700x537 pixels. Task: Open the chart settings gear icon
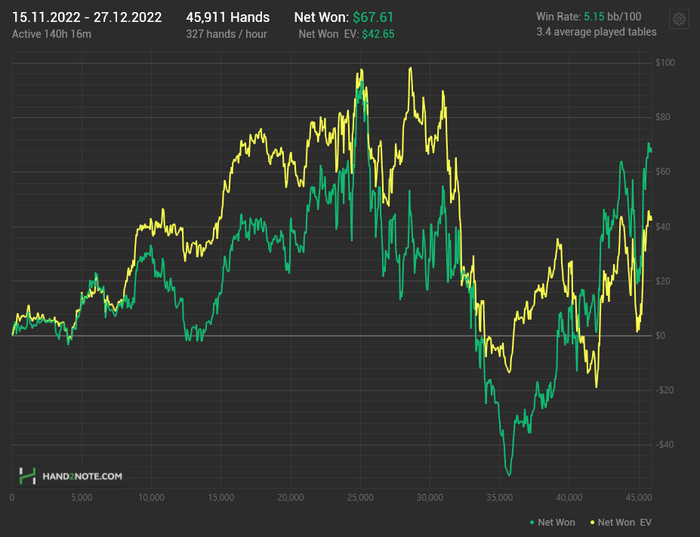(679, 19)
